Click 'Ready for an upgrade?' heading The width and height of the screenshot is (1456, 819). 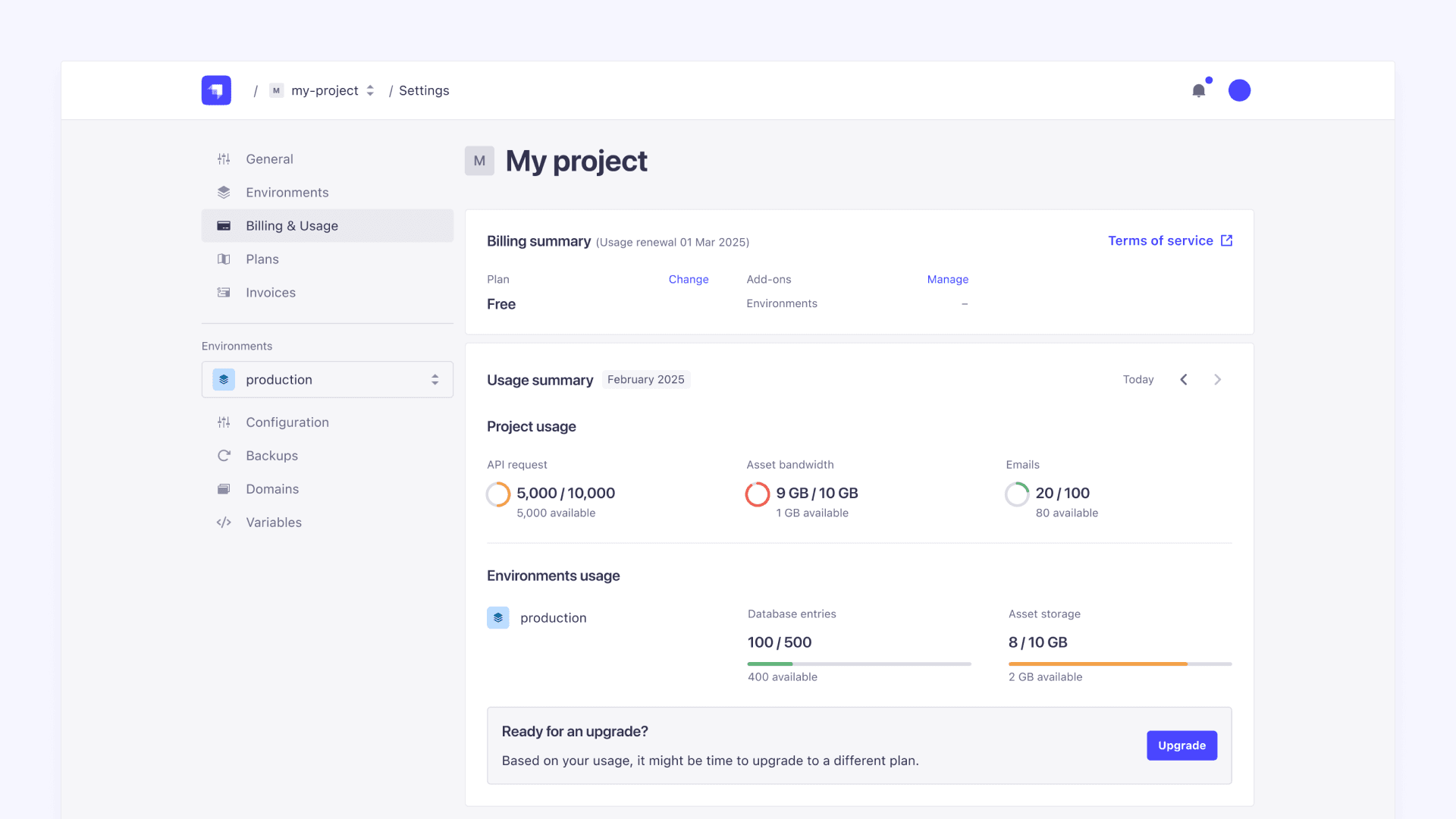point(575,731)
